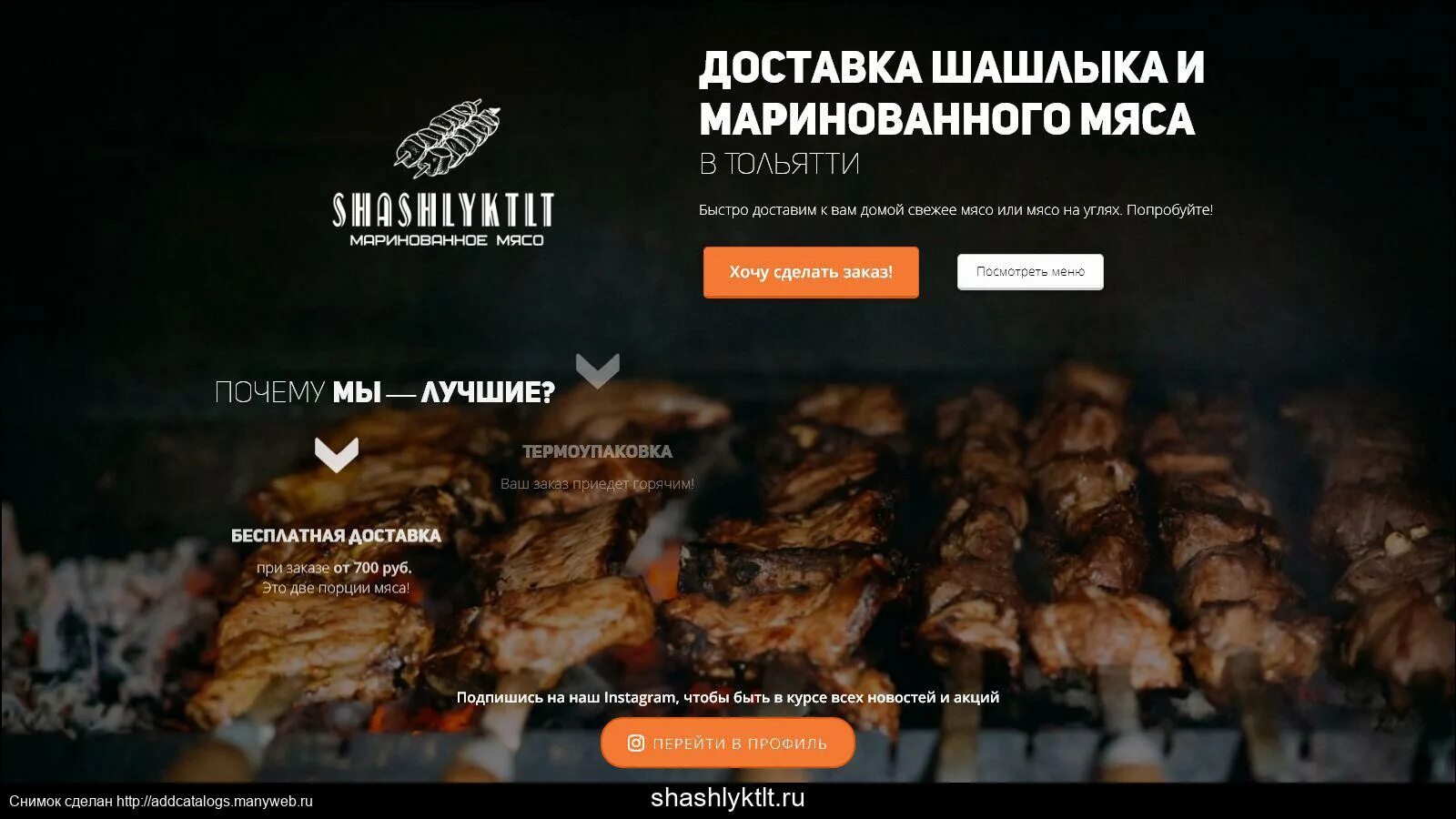Click the shashlyktlt.ru address at the bottom
Viewport: 1456px width, 819px height.
click(728, 798)
